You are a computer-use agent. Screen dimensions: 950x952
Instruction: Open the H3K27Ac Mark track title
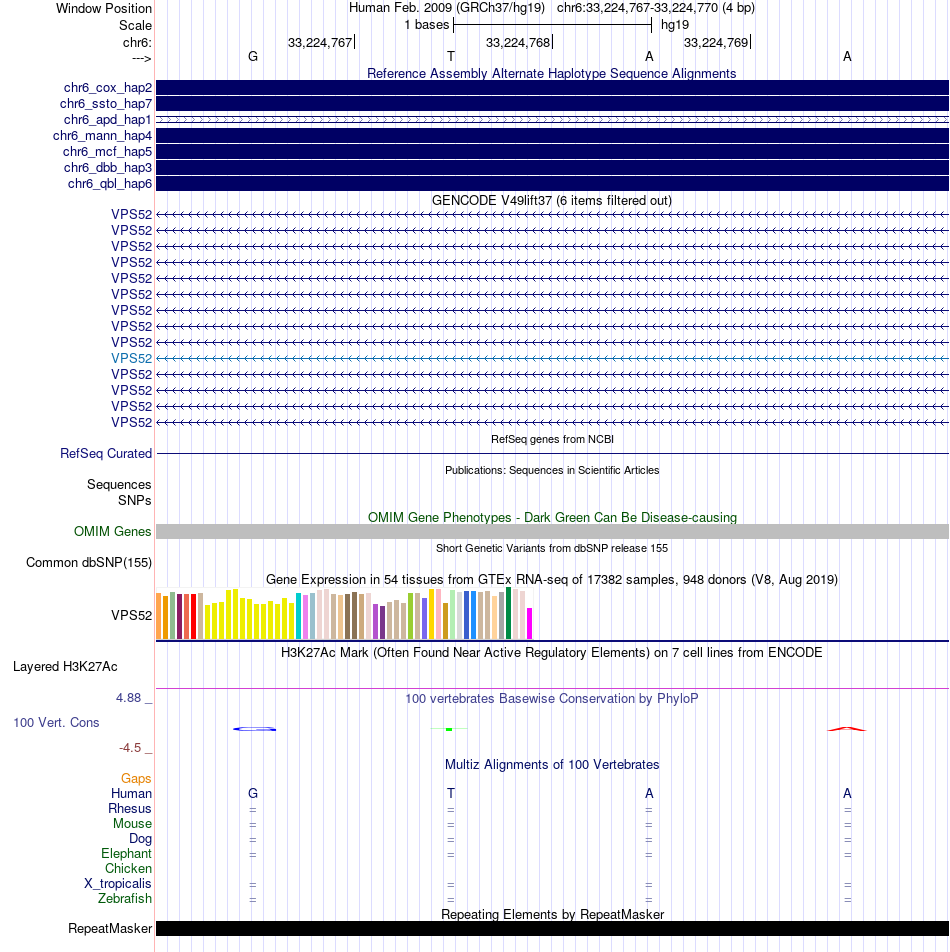551,653
